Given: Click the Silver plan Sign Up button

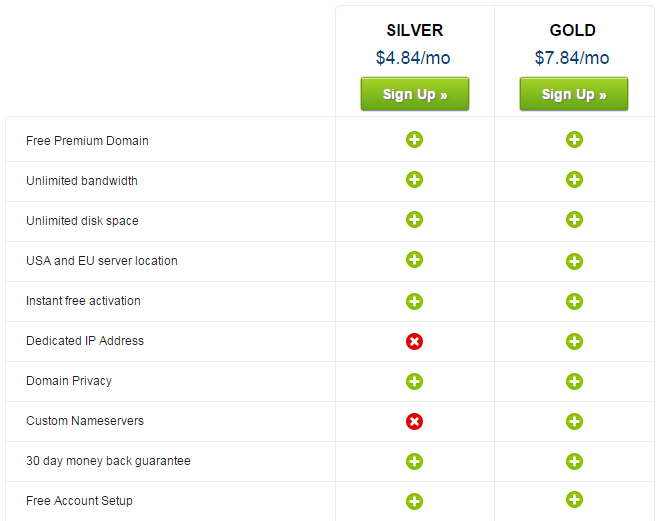Looking at the screenshot, I should click(x=414, y=94).
